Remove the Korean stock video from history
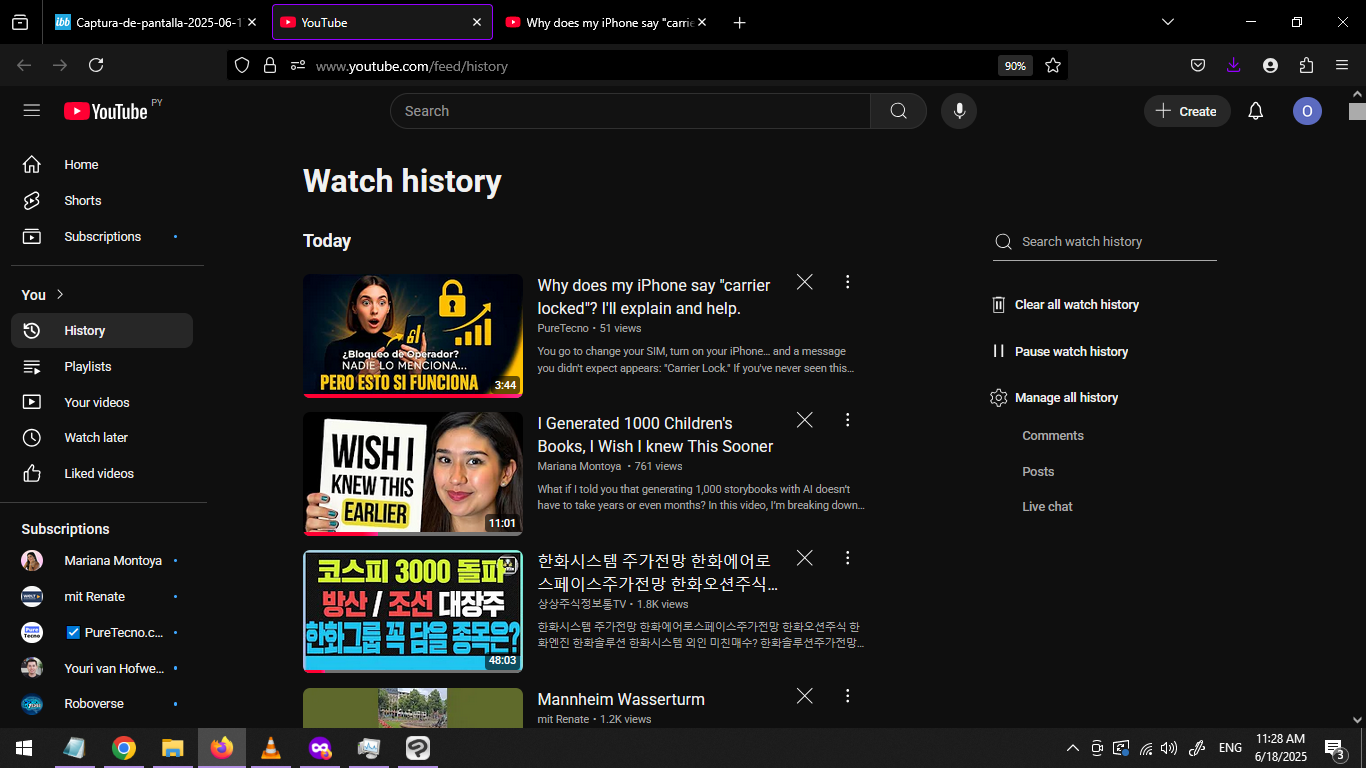This screenshot has width=1366, height=768. click(x=804, y=558)
